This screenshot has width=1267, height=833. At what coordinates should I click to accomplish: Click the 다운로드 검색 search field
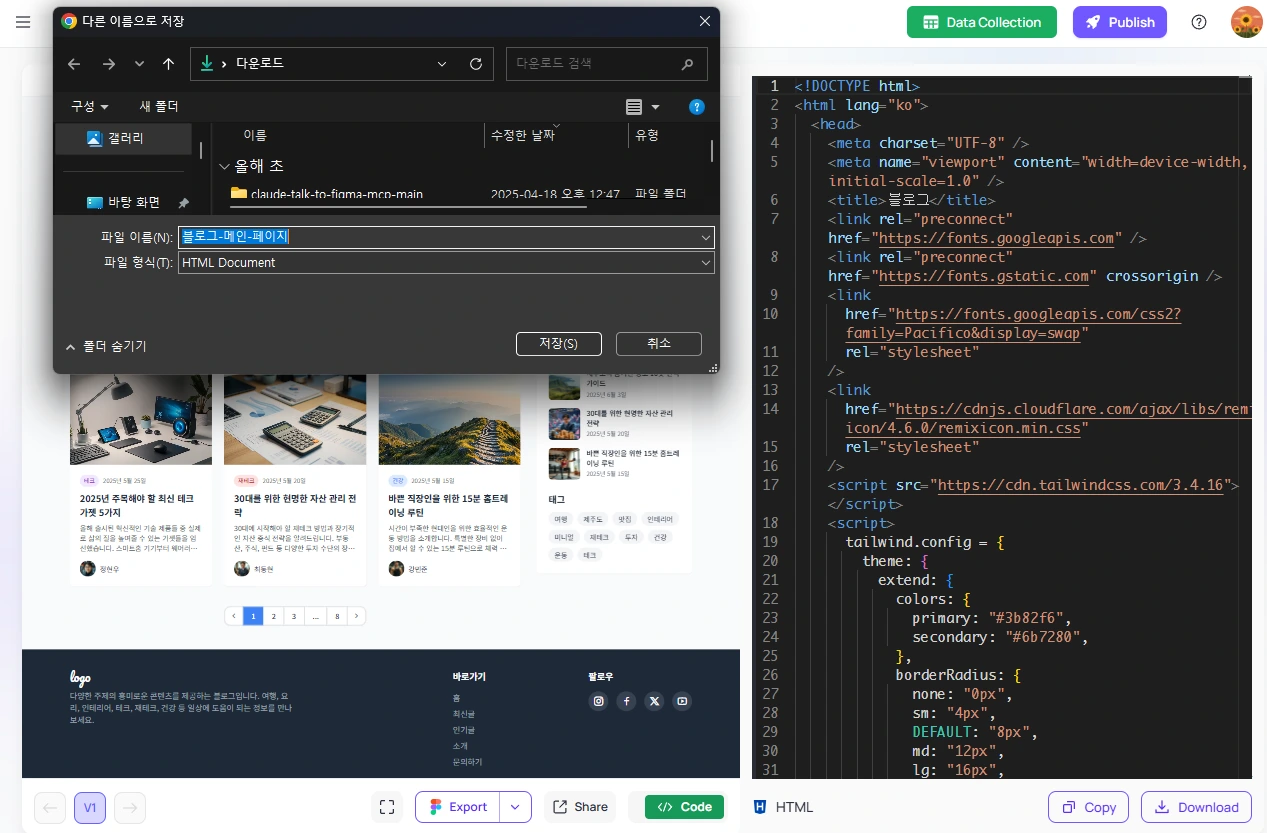click(x=606, y=64)
